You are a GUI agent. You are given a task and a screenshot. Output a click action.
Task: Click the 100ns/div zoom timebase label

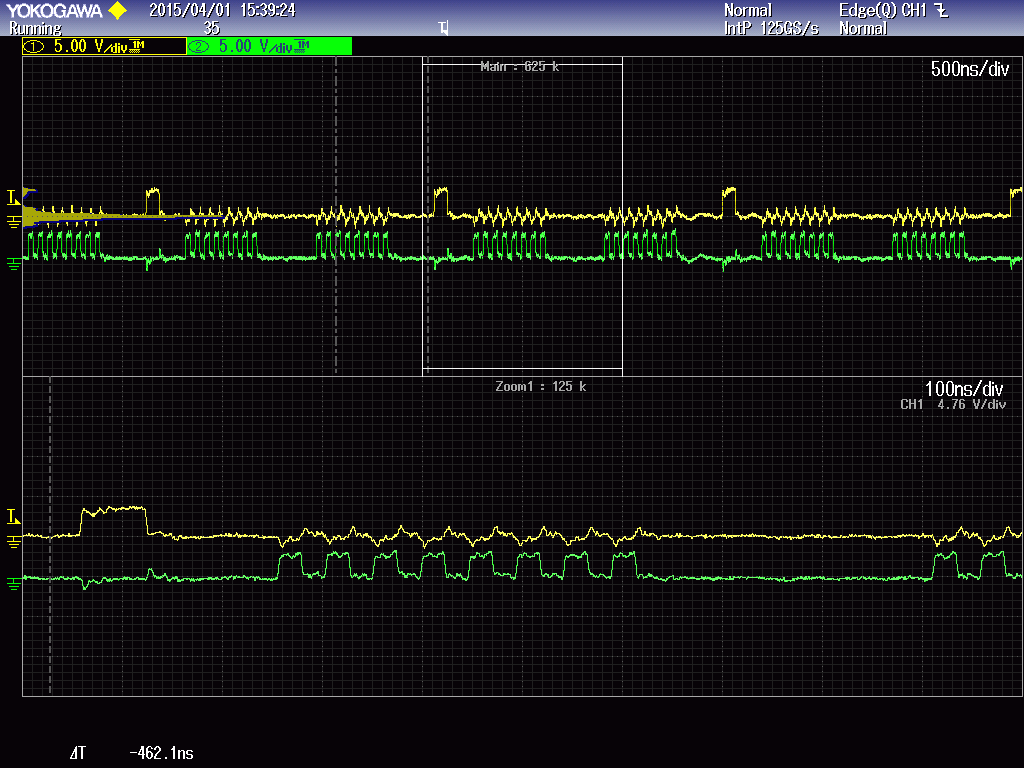pyautogui.click(x=964, y=389)
